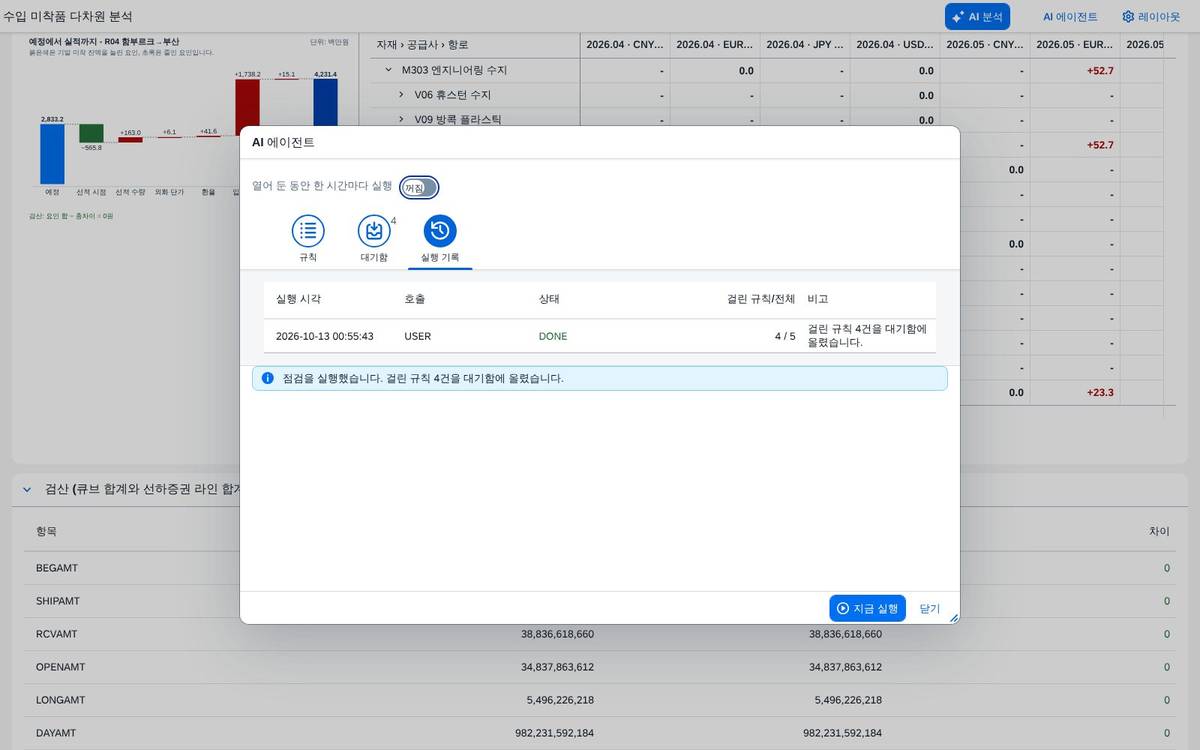
Task: Click the 수입 미착품 다차원 분석 title
Action: coord(68,17)
